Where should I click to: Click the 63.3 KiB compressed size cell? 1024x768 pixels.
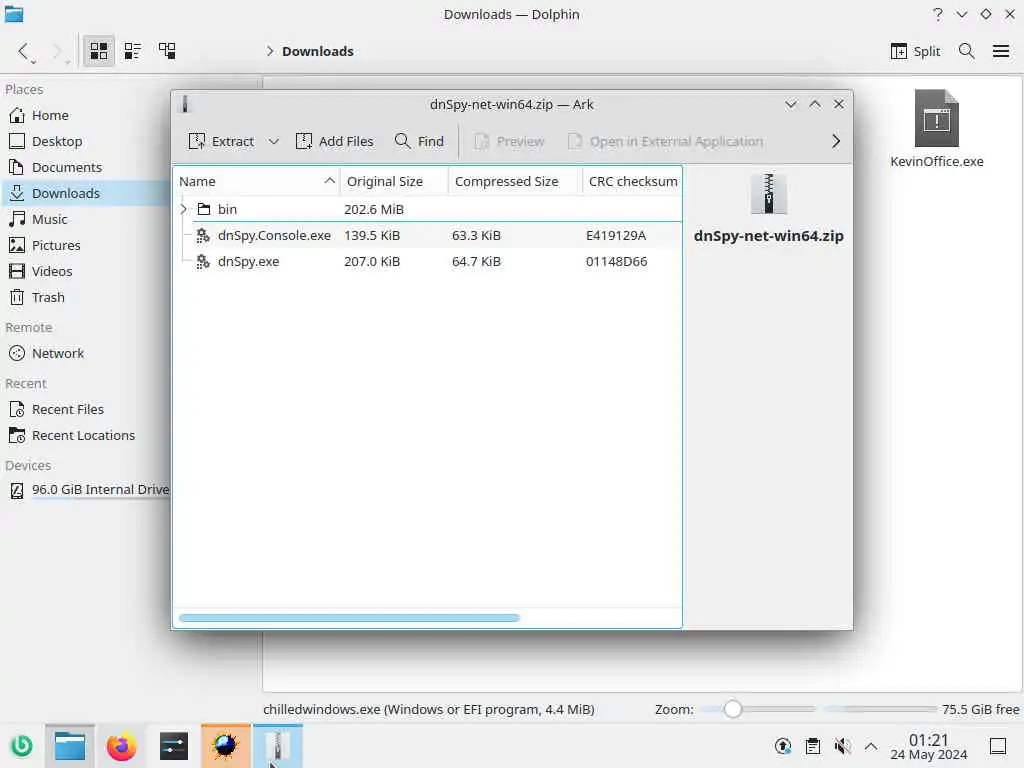pos(476,235)
